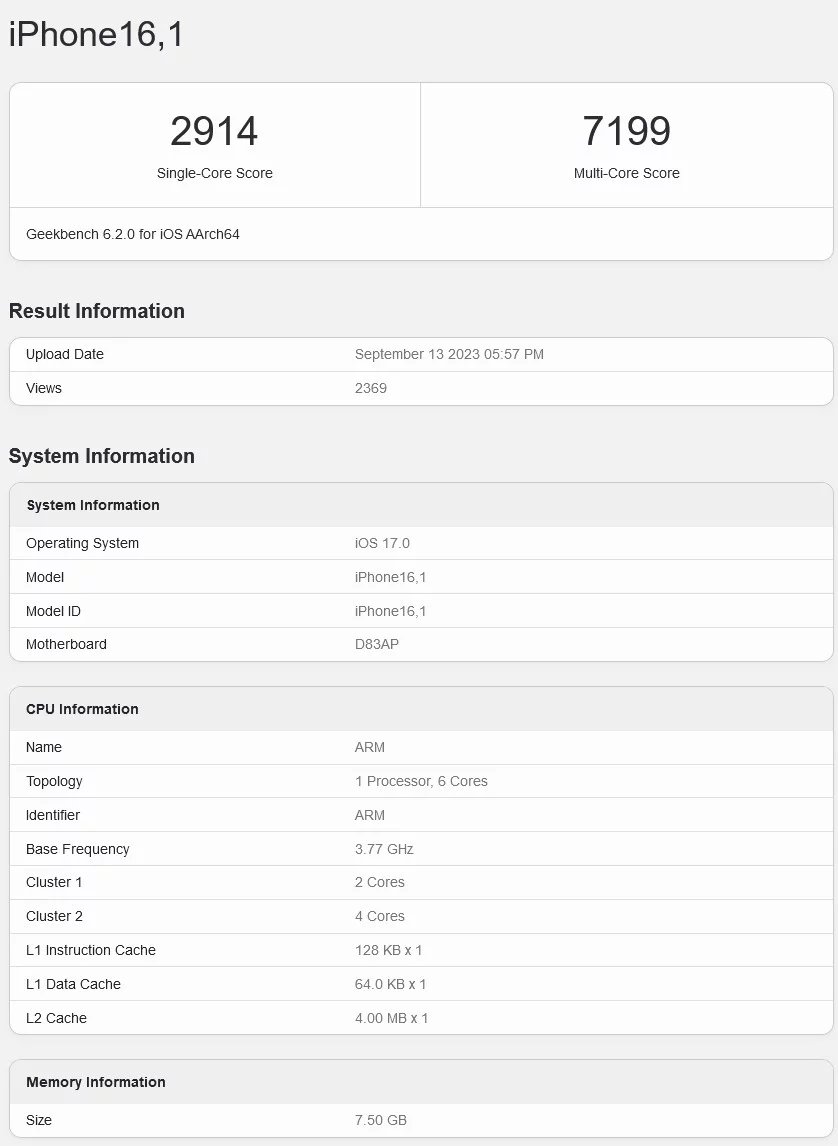The image size is (838, 1146).
Task: Open the System Information section header
Action: point(102,456)
